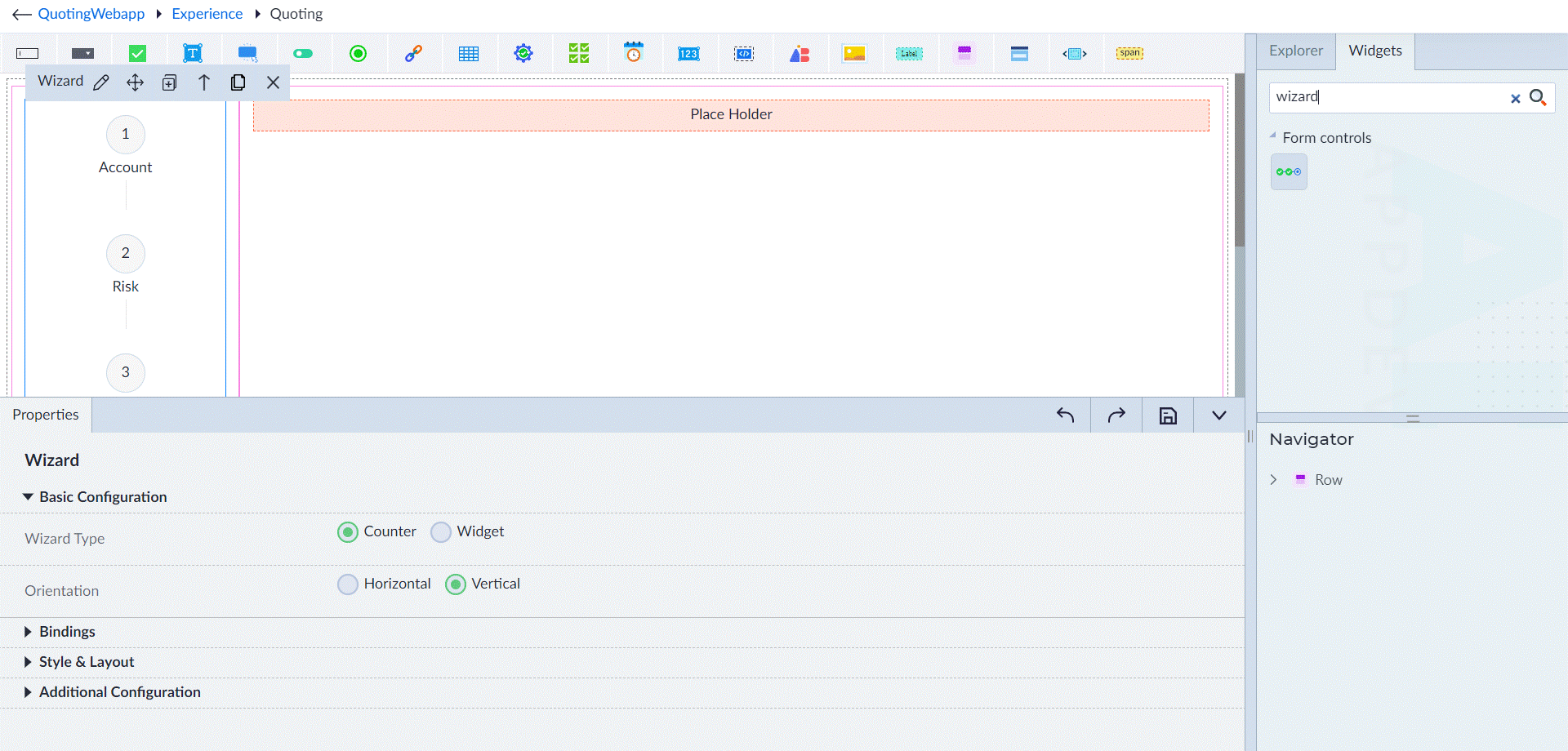Switch to the Widgets tab
Screen dimensions: 1568x751
coord(1375,51)
